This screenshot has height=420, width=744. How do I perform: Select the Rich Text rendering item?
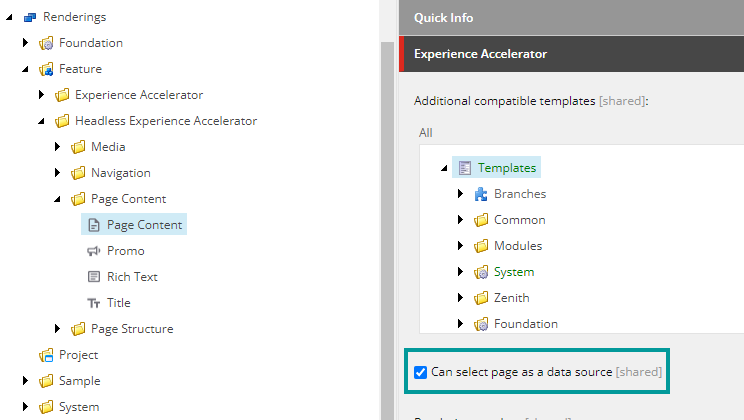click(x=132, y=277)
